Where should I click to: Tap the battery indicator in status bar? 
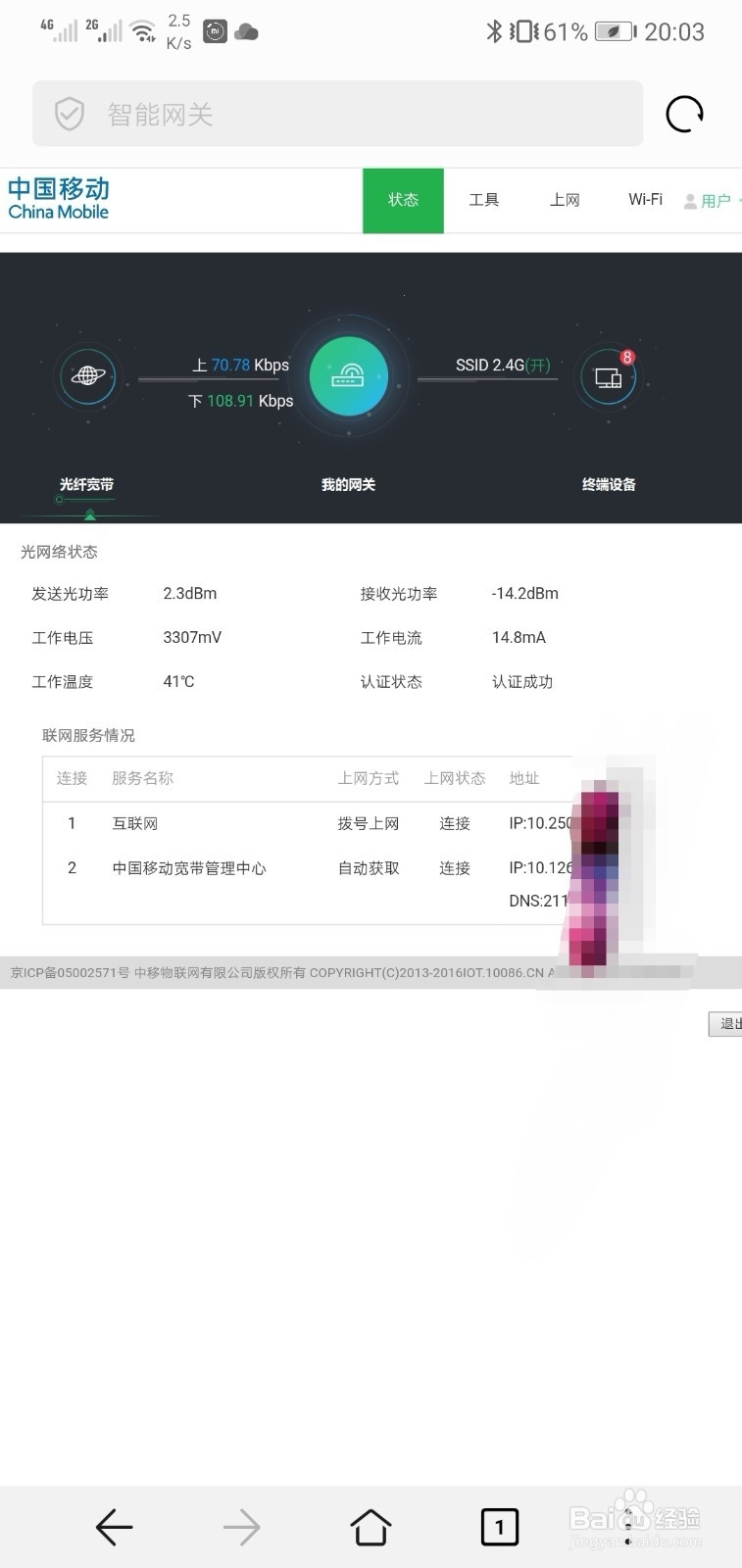coord(616,32)
